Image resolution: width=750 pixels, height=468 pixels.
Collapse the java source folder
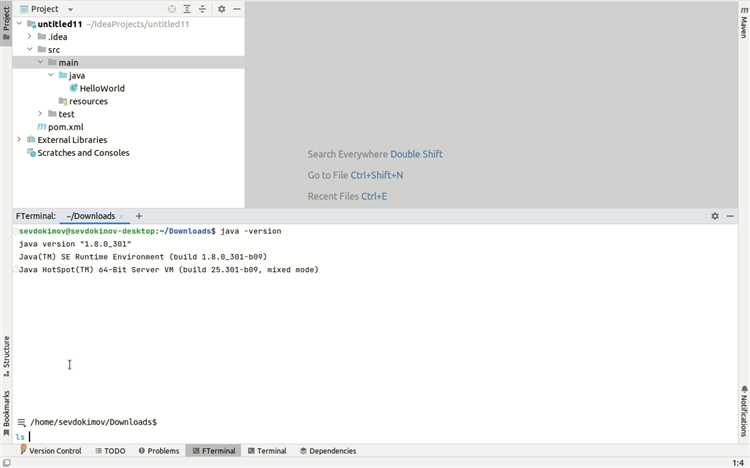tap(51, 75)
